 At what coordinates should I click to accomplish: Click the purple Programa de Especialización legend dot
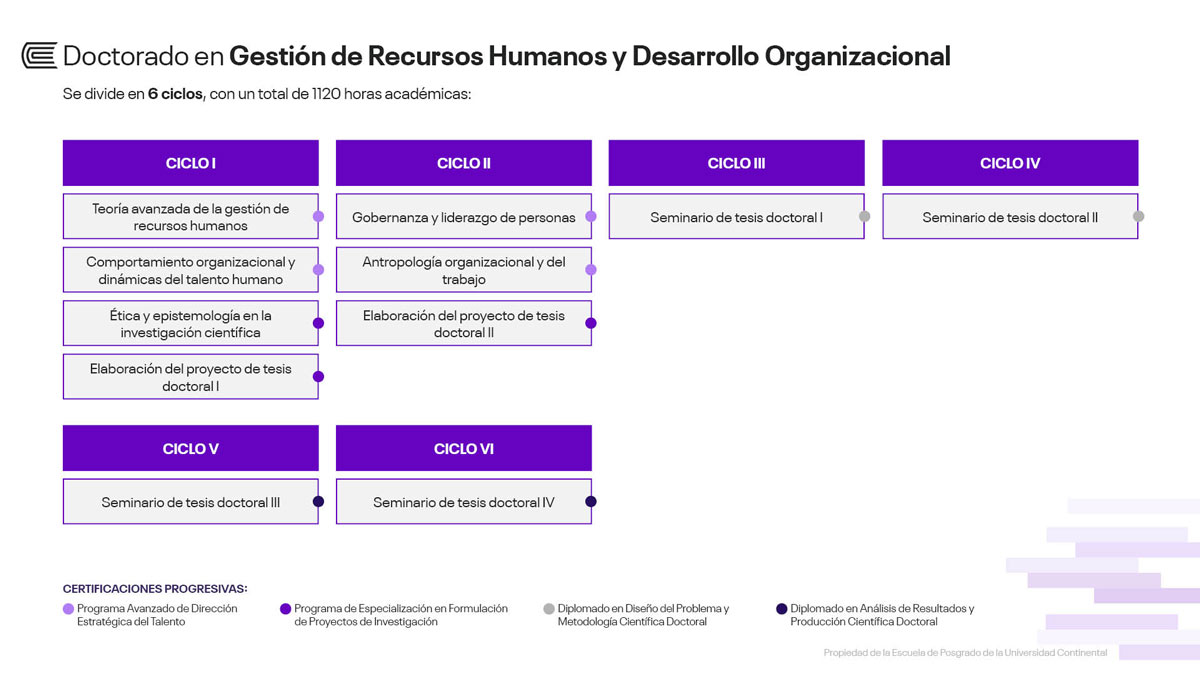tap(286, 608)
